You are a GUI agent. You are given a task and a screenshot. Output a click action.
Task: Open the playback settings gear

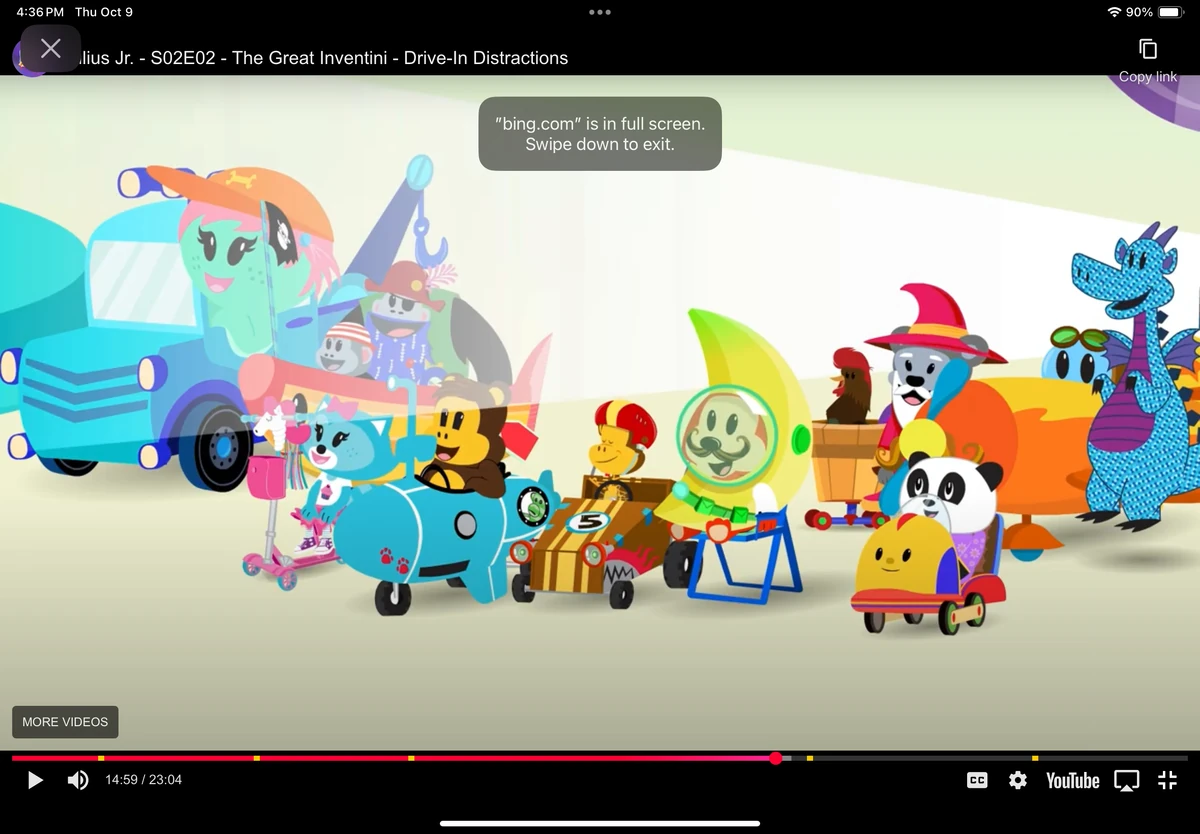(x=1018, y=780)
